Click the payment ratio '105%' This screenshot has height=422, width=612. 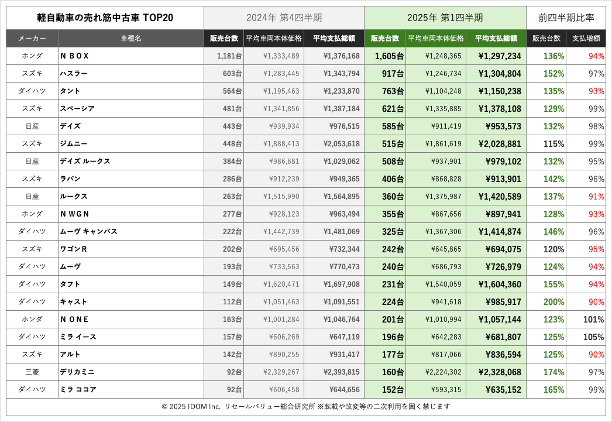click(x=593, y=337)
